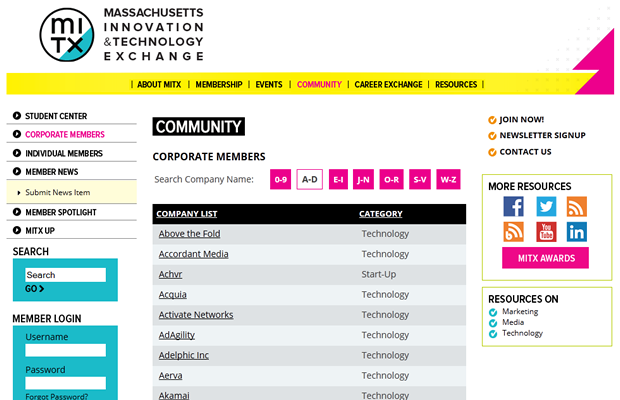Open the Twitter icon under More Resources
Image resolution: width=620 pixels, height=400 pixels.
coord(546,206)
